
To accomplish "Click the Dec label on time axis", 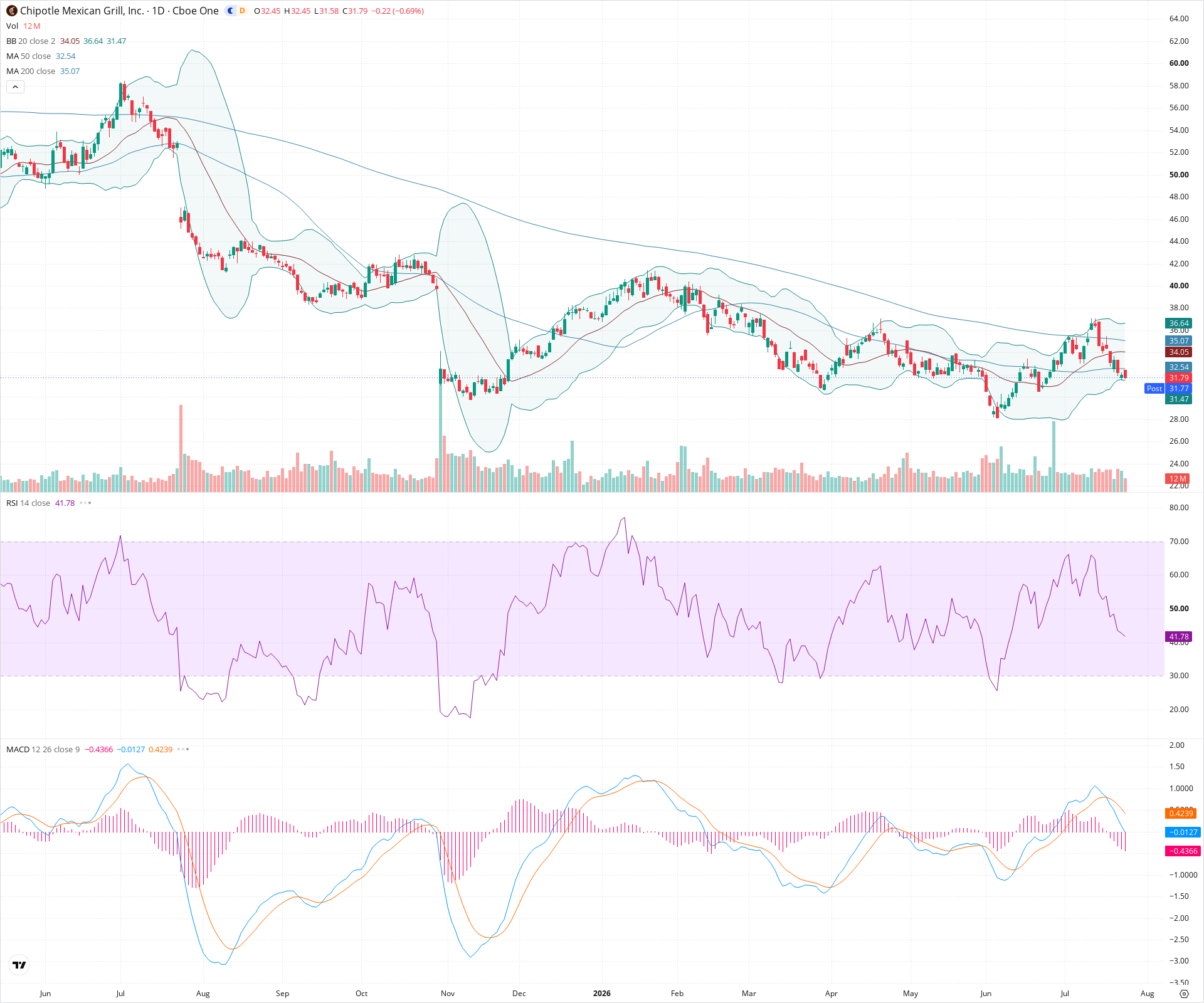I will click(x=519, y=994).
